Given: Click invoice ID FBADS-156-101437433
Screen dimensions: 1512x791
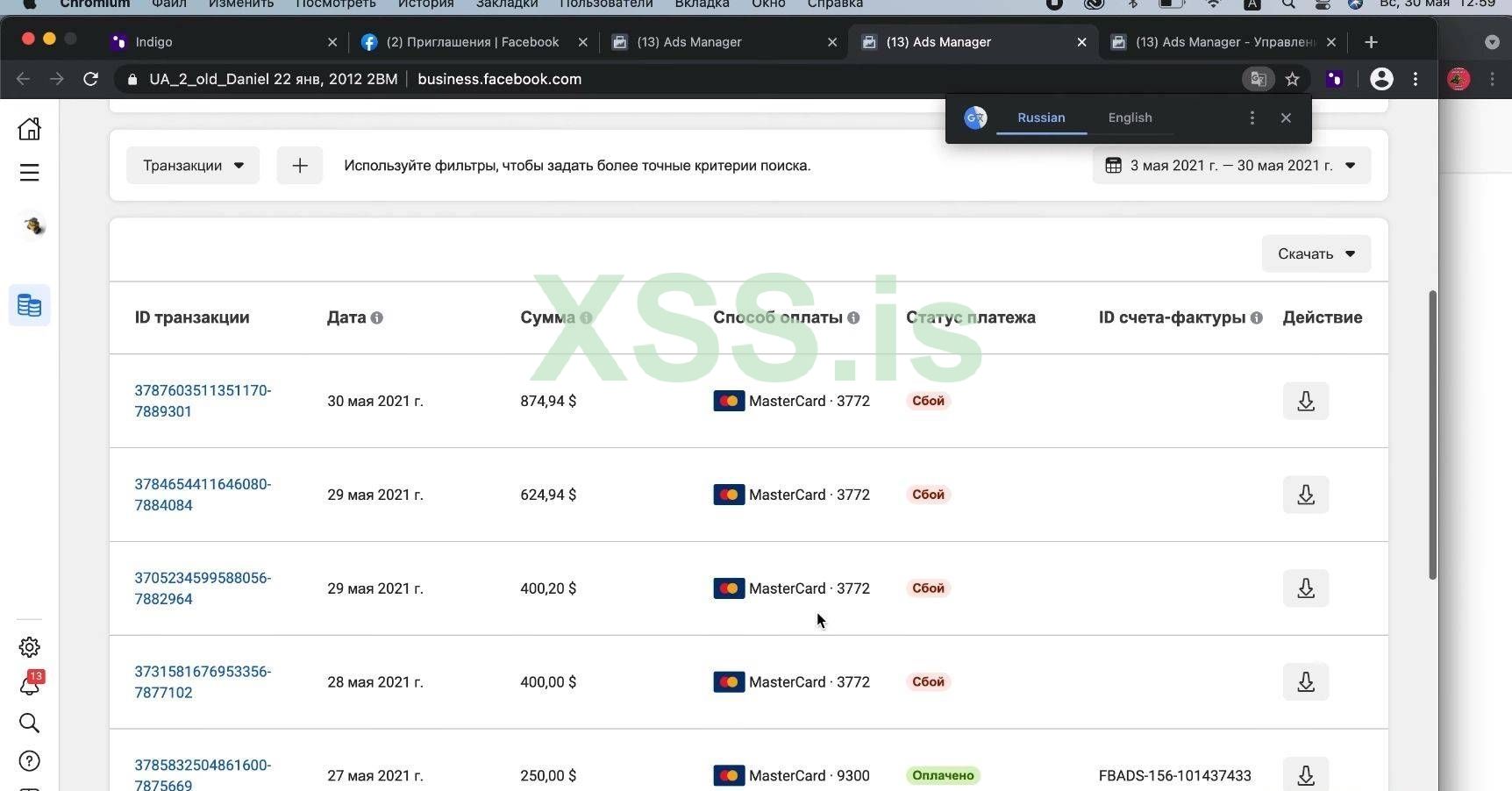Looking at the screenshot, I should (x=1174, y=776).
